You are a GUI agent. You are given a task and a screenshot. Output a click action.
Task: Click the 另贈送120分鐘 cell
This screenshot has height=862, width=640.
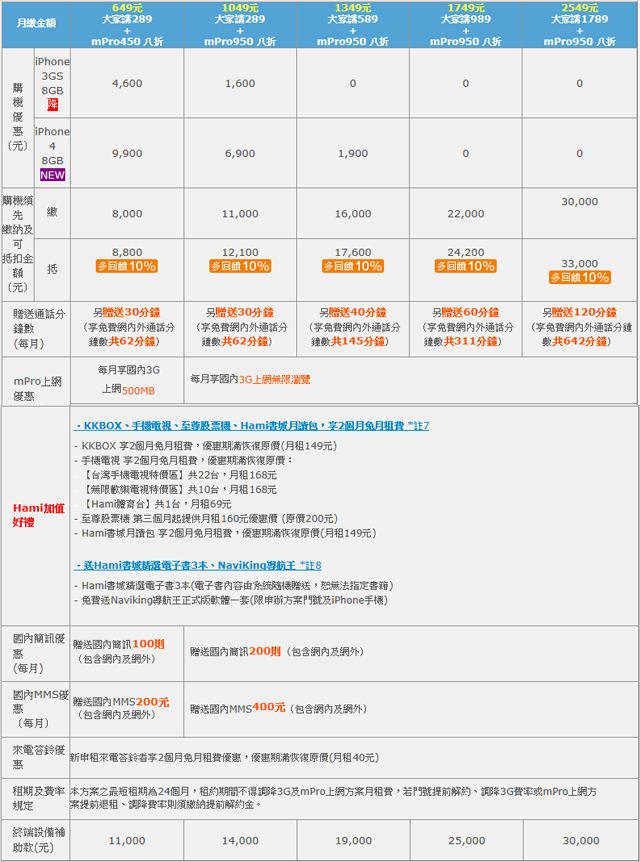(580, 327)
